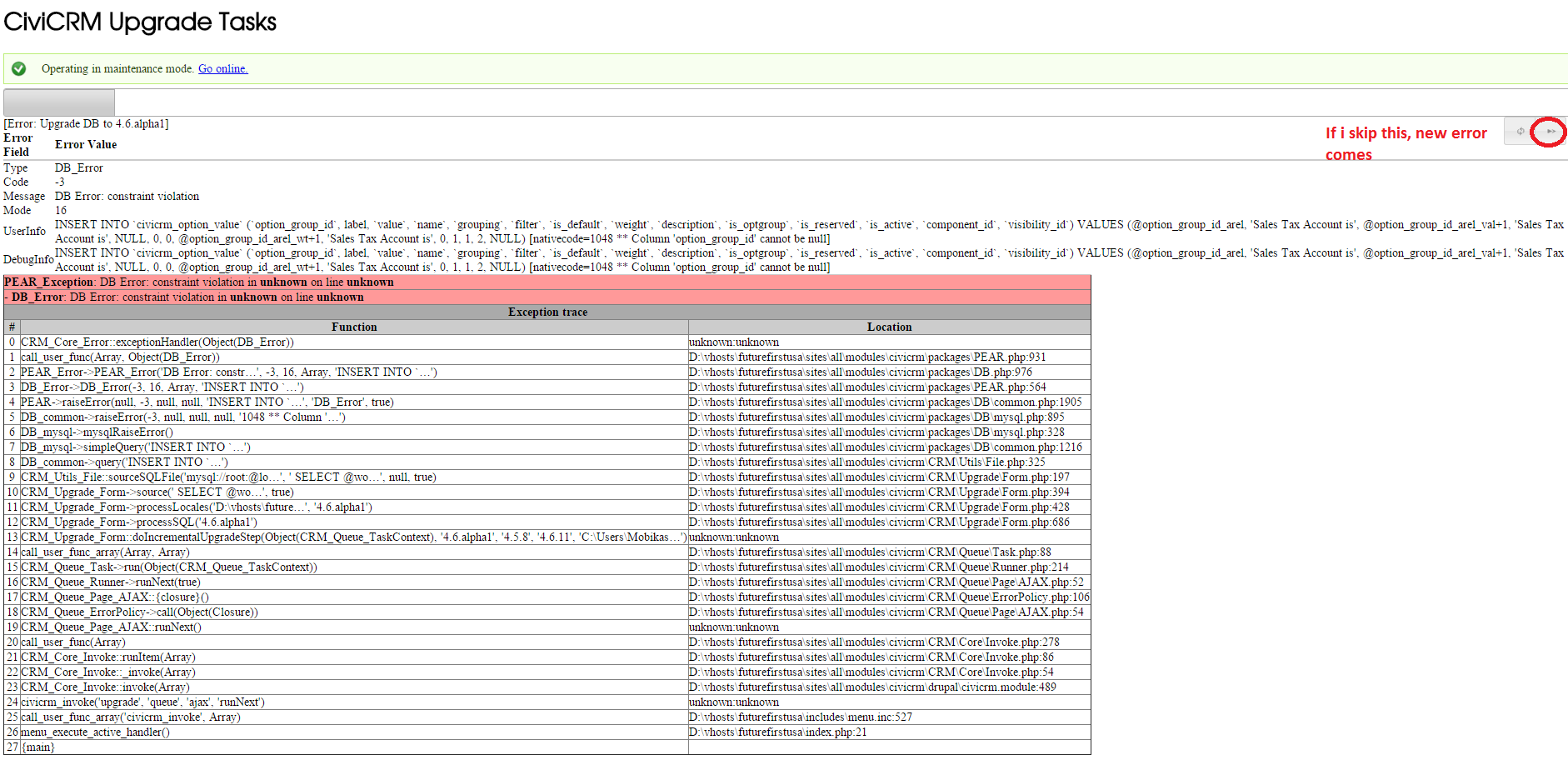1568x765 pixels.
Task: Click 'CRM_Queue_Runner->runNext(true)' trace function
Action: (x=111, y=582)
